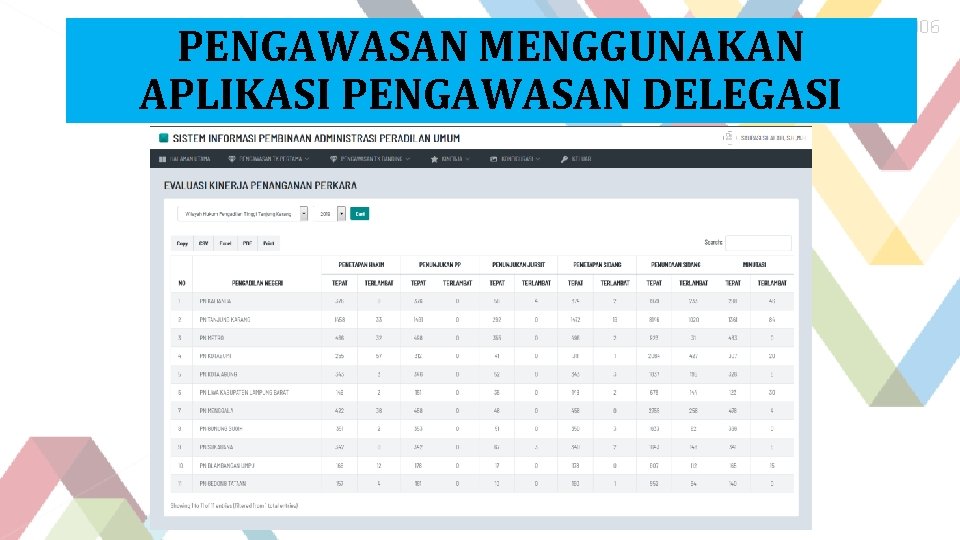Click the key icon for Keluar
Image resolution: width=960 pixels, height=540 pixels.
point(564,159)
